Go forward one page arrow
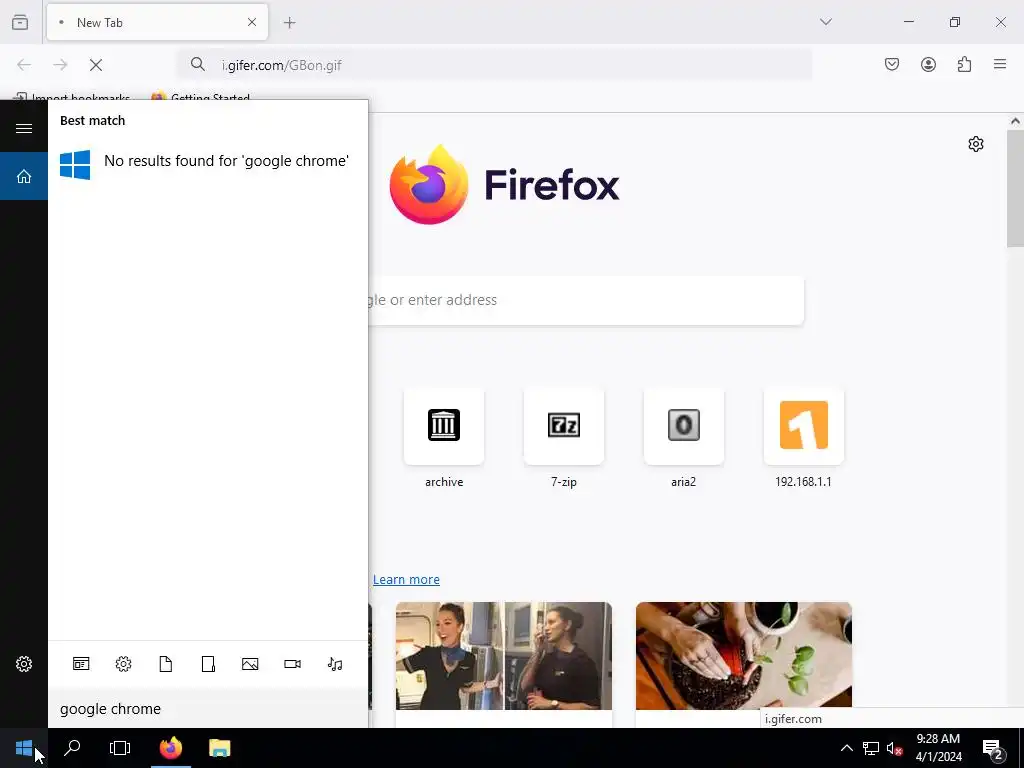Screen dimensions: 1024x768 (x=60, y=65)
